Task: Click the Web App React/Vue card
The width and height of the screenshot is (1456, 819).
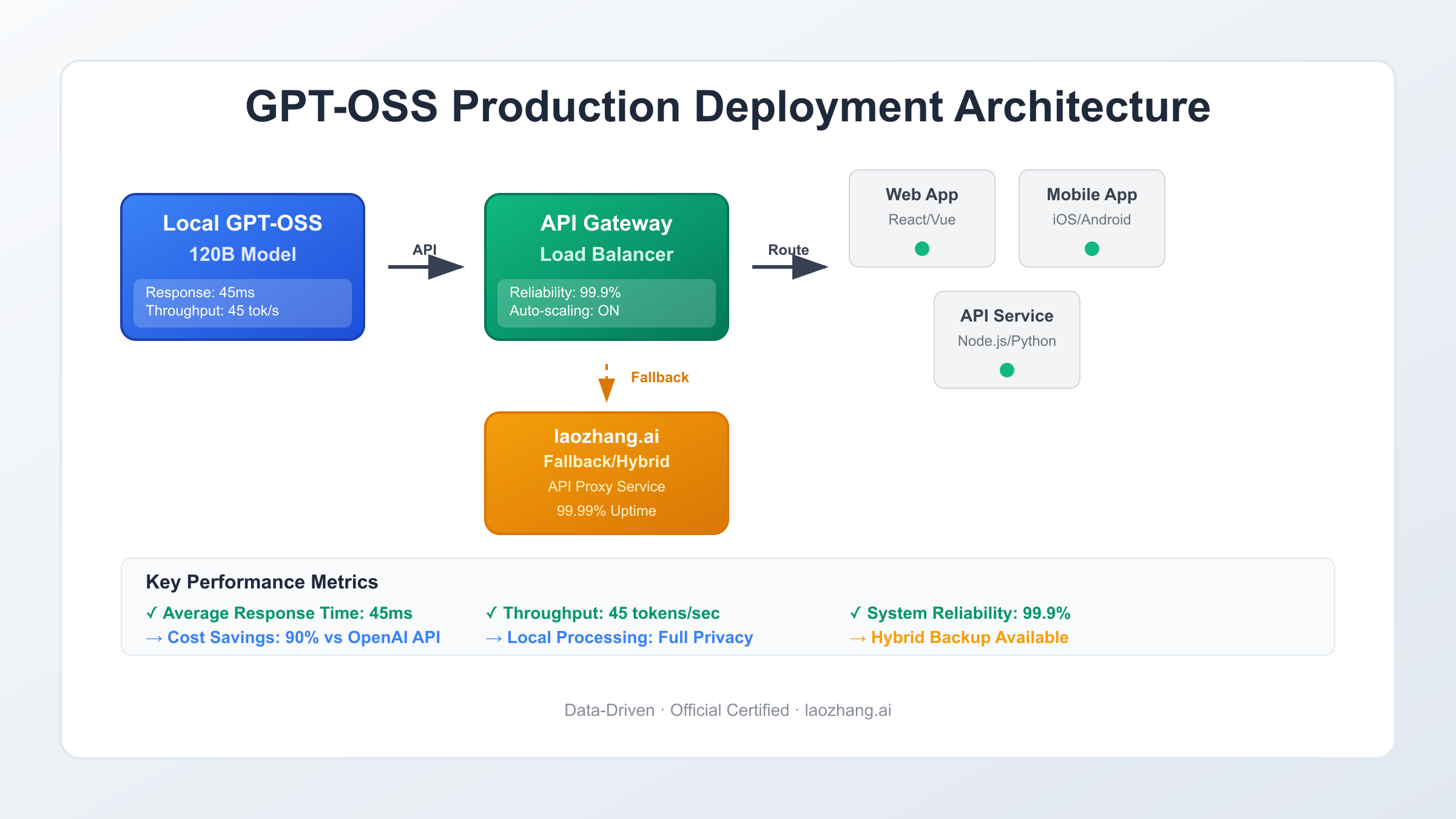Action: (922, 218)
